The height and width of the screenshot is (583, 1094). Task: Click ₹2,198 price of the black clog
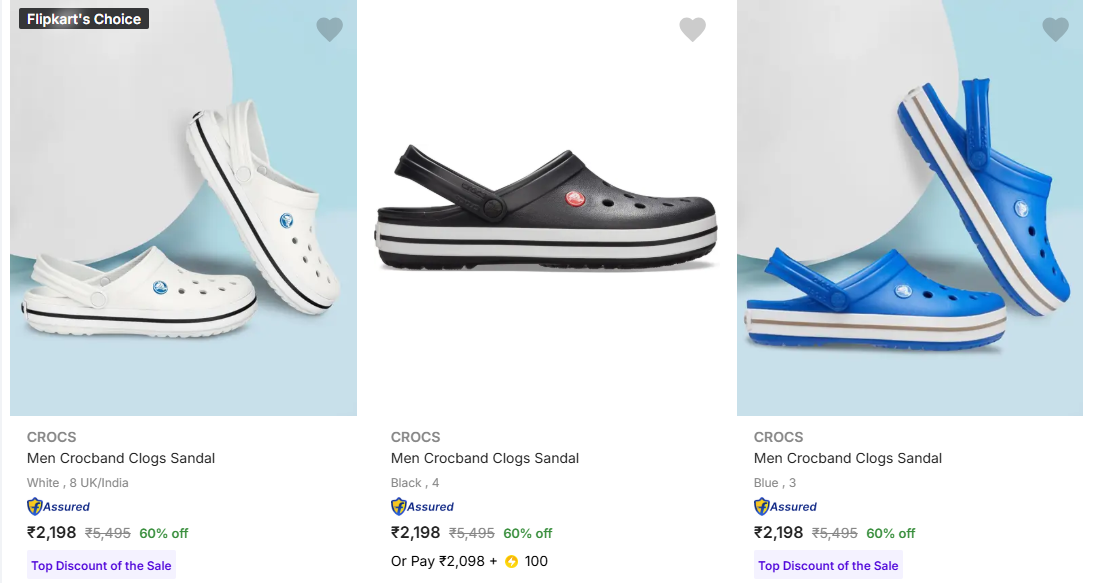[416, 533]
